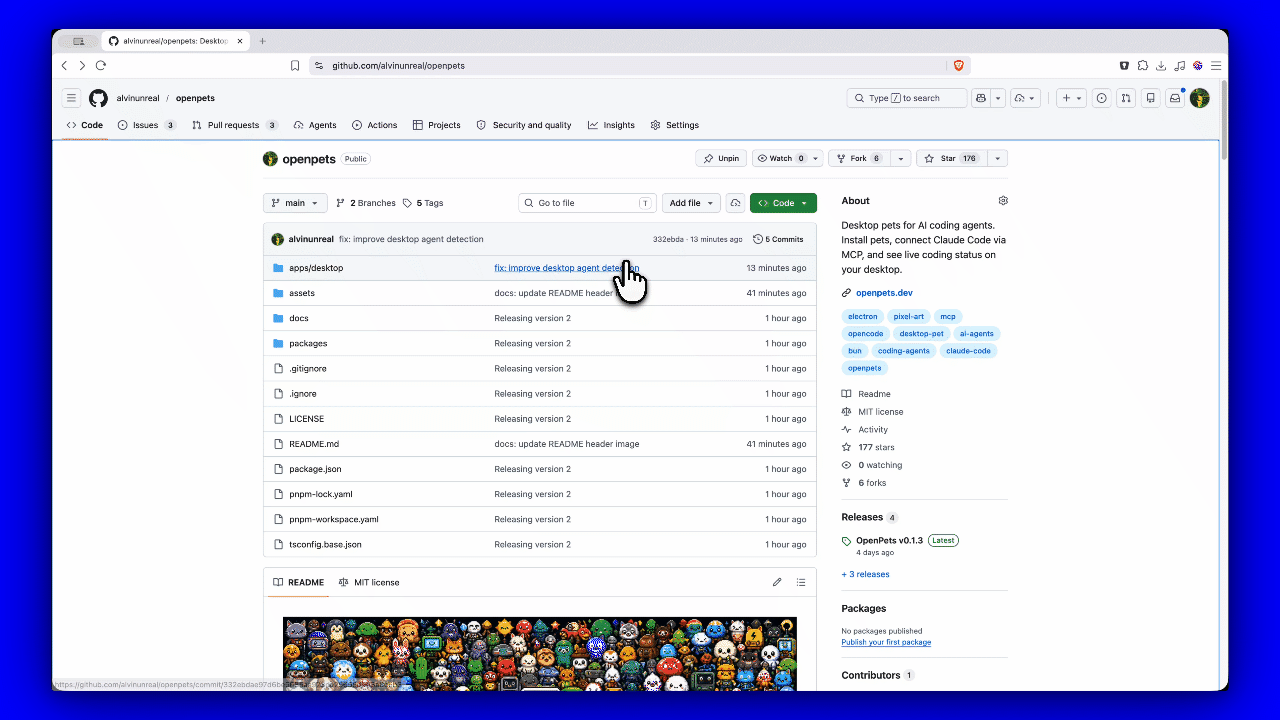Open the pnpm-lock.yaml file
The height and width of the screenshot is (720, 1280).
[321, 494]
